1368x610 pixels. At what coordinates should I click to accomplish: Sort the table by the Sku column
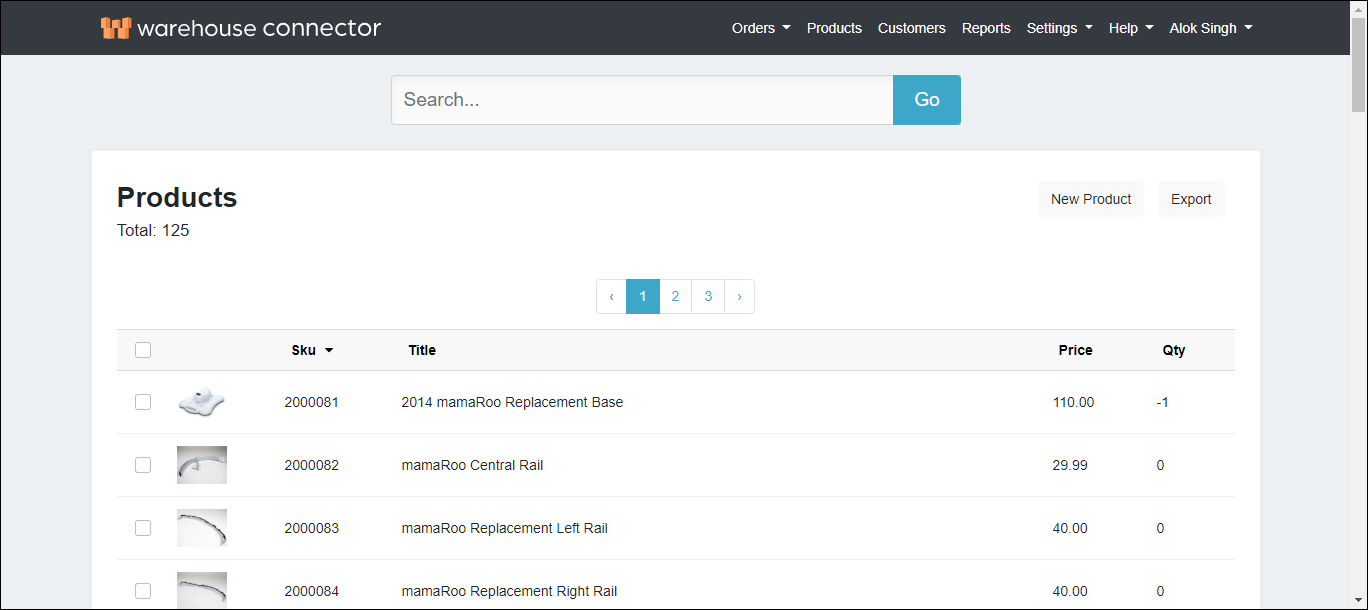pos(312,350)
